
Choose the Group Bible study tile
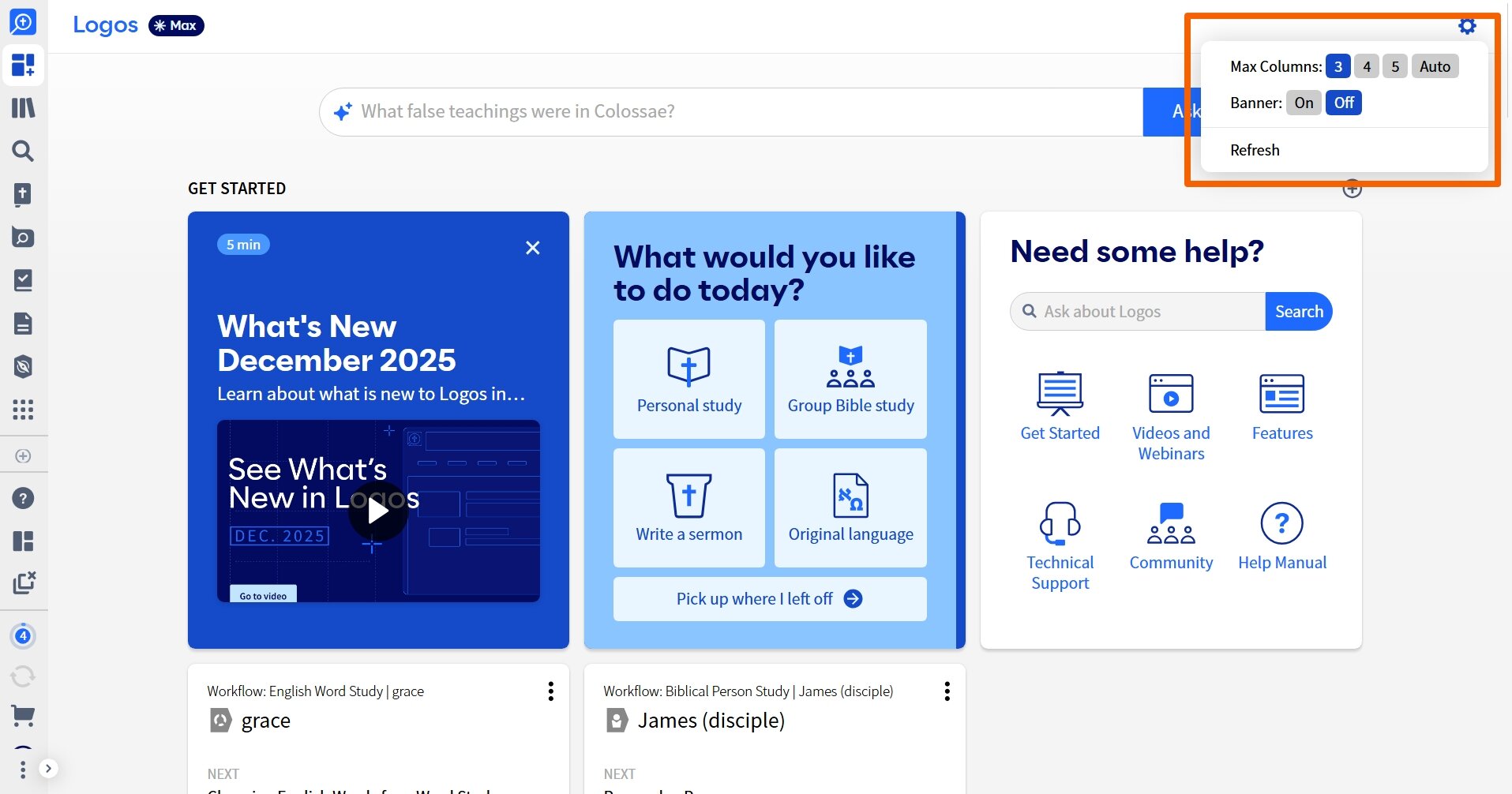coord(850,379)
